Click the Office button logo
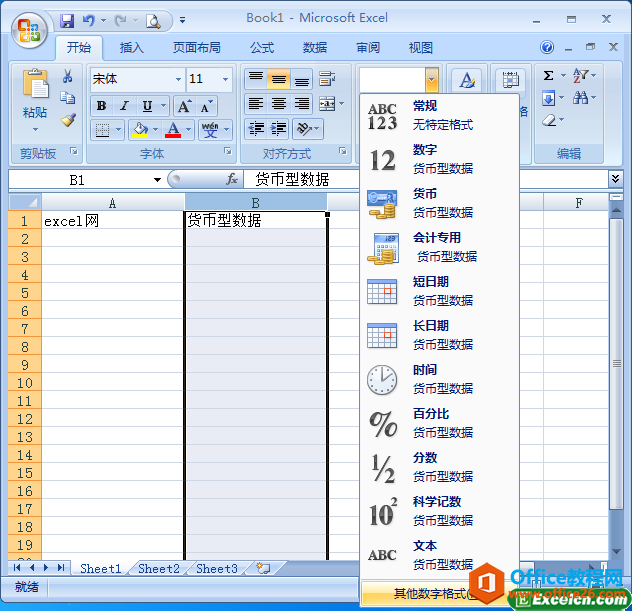The image size is (632, 611). coord(29,31)
